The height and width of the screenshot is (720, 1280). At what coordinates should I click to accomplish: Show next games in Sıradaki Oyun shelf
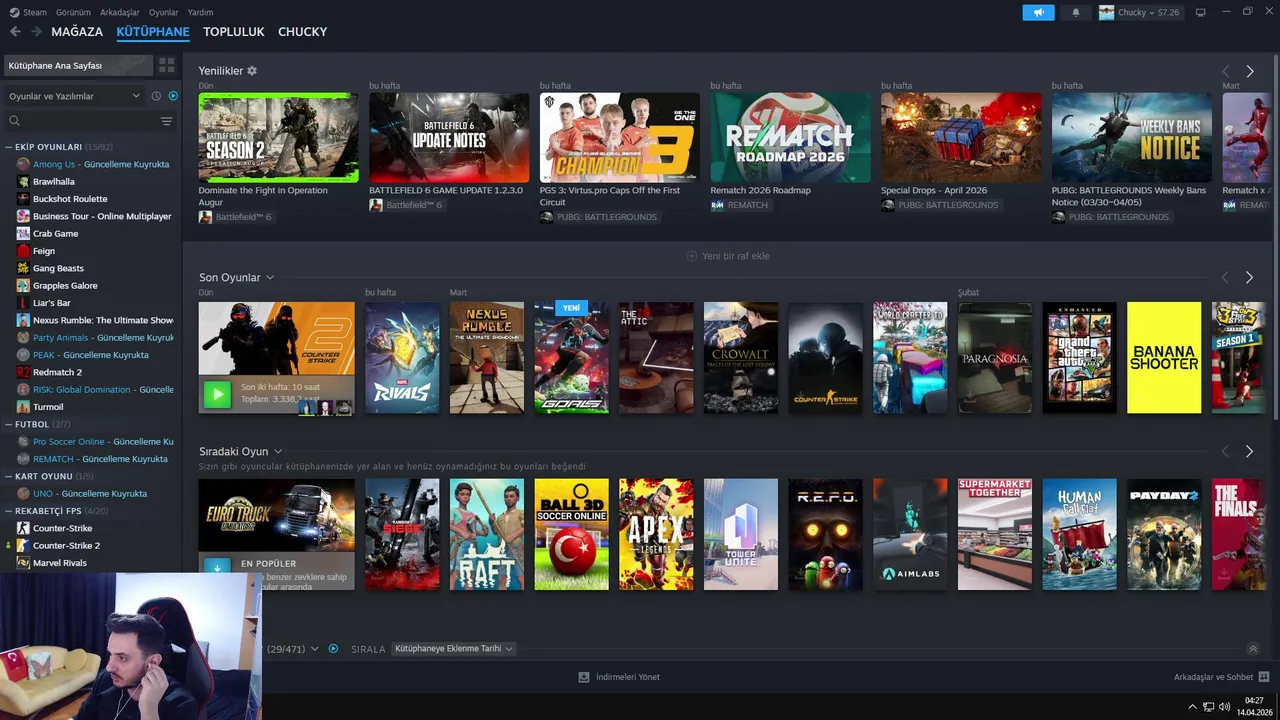tap(1249, 451)
